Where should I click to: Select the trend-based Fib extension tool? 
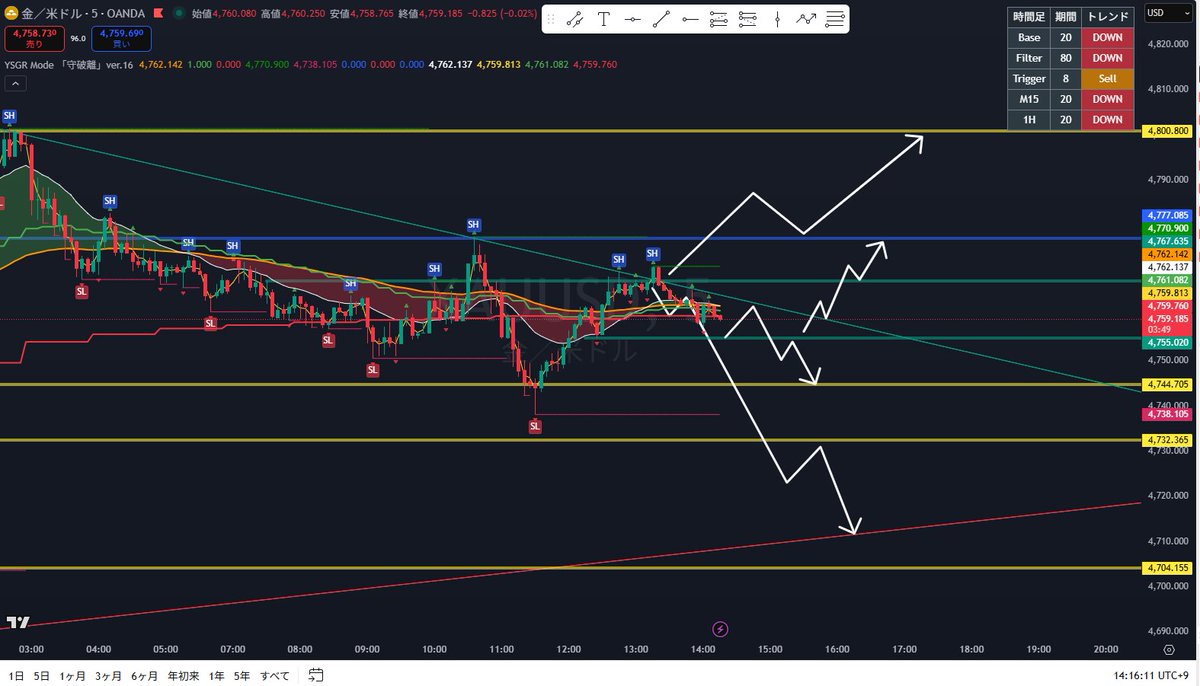[x=748, y=19]
